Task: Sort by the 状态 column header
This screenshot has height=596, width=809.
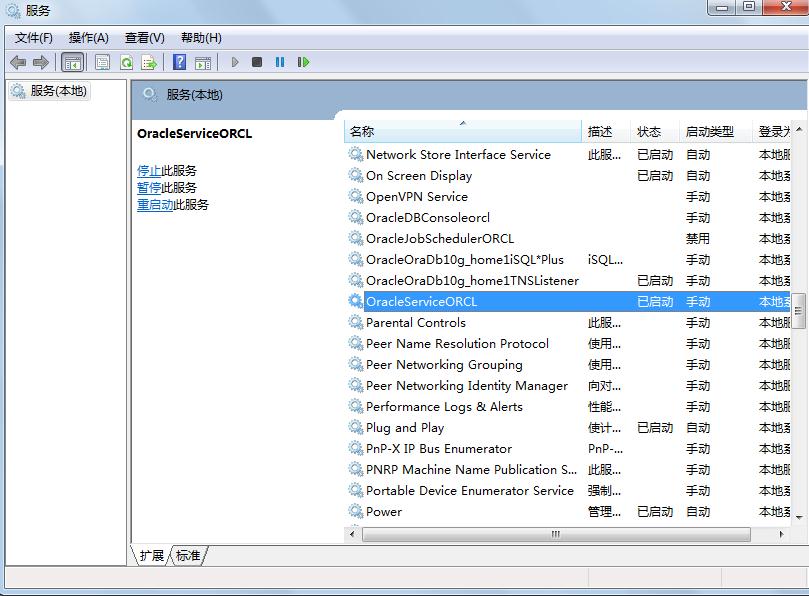Action: (x=655, y=132)
